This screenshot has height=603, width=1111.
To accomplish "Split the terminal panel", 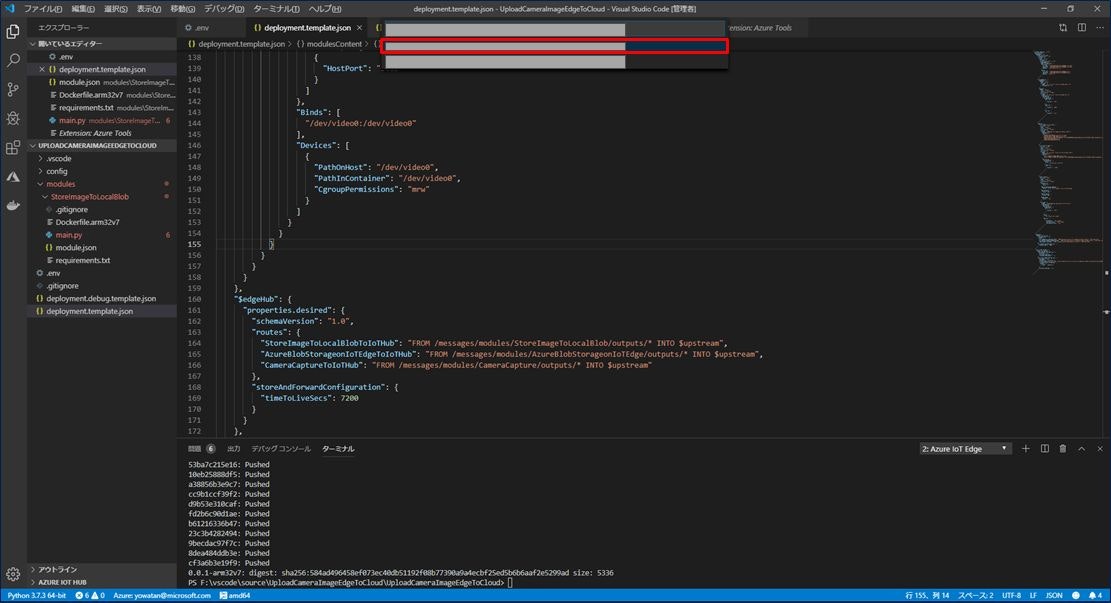I will (x=1043, y=448).
